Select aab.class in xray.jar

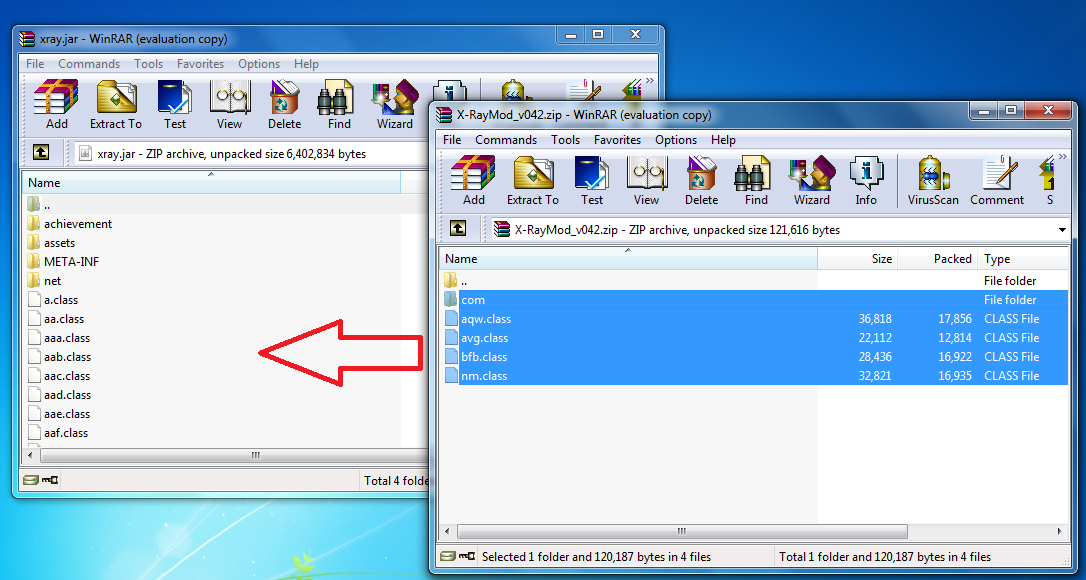point(67,357)
